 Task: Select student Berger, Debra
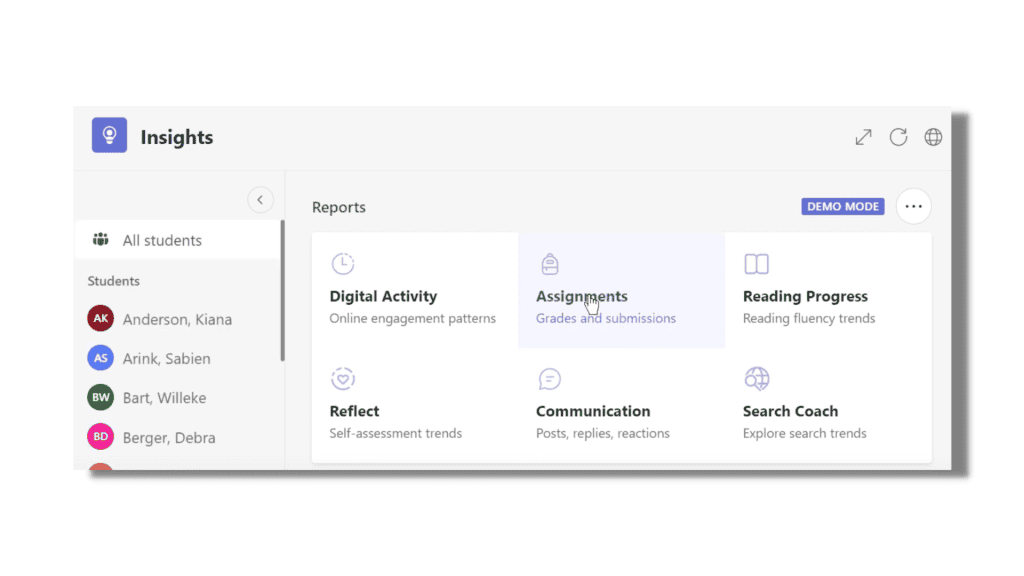click(x=178, y=437)
